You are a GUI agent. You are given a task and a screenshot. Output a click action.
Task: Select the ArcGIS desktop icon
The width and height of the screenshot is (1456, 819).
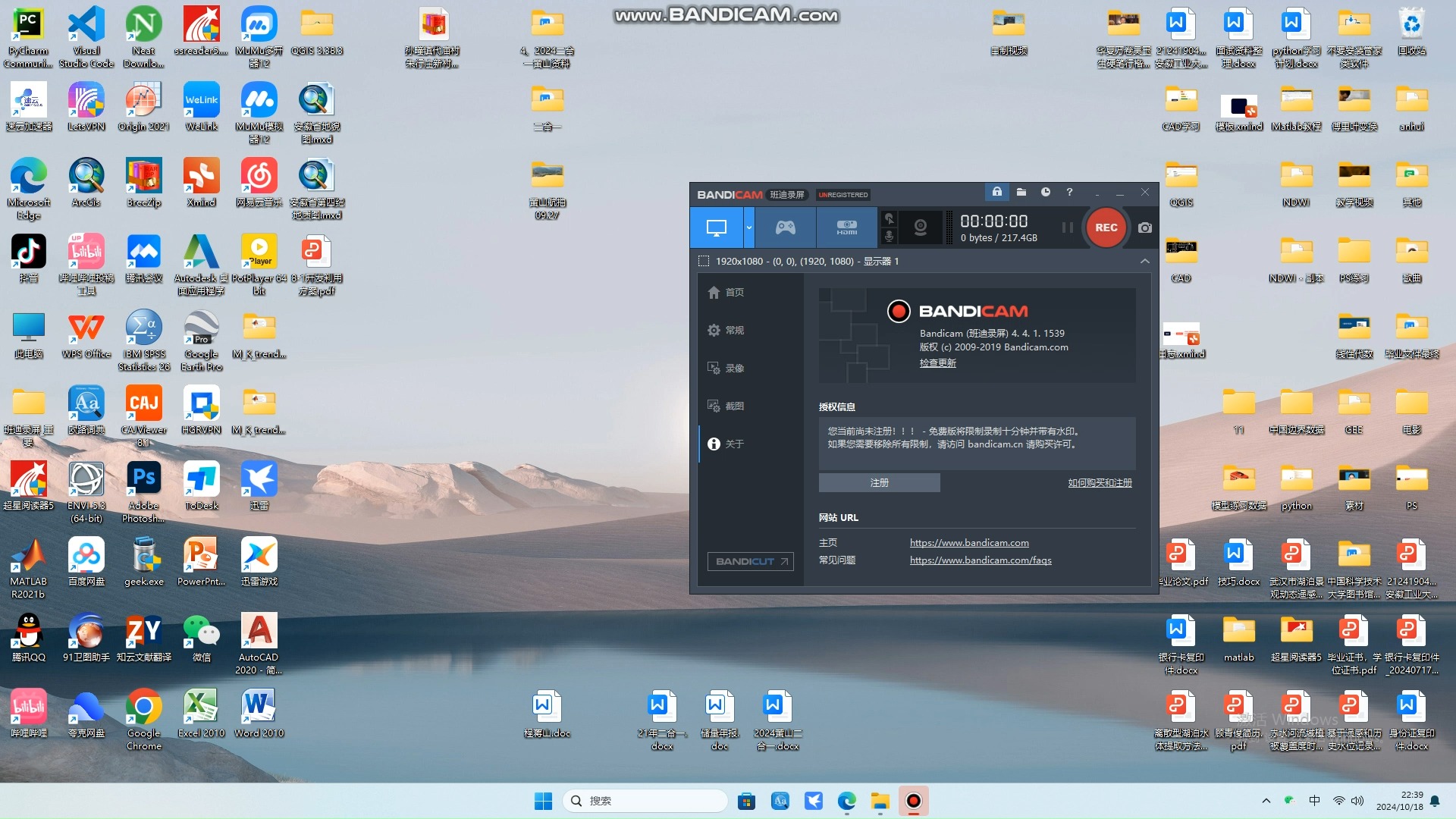tap(86, 182)
